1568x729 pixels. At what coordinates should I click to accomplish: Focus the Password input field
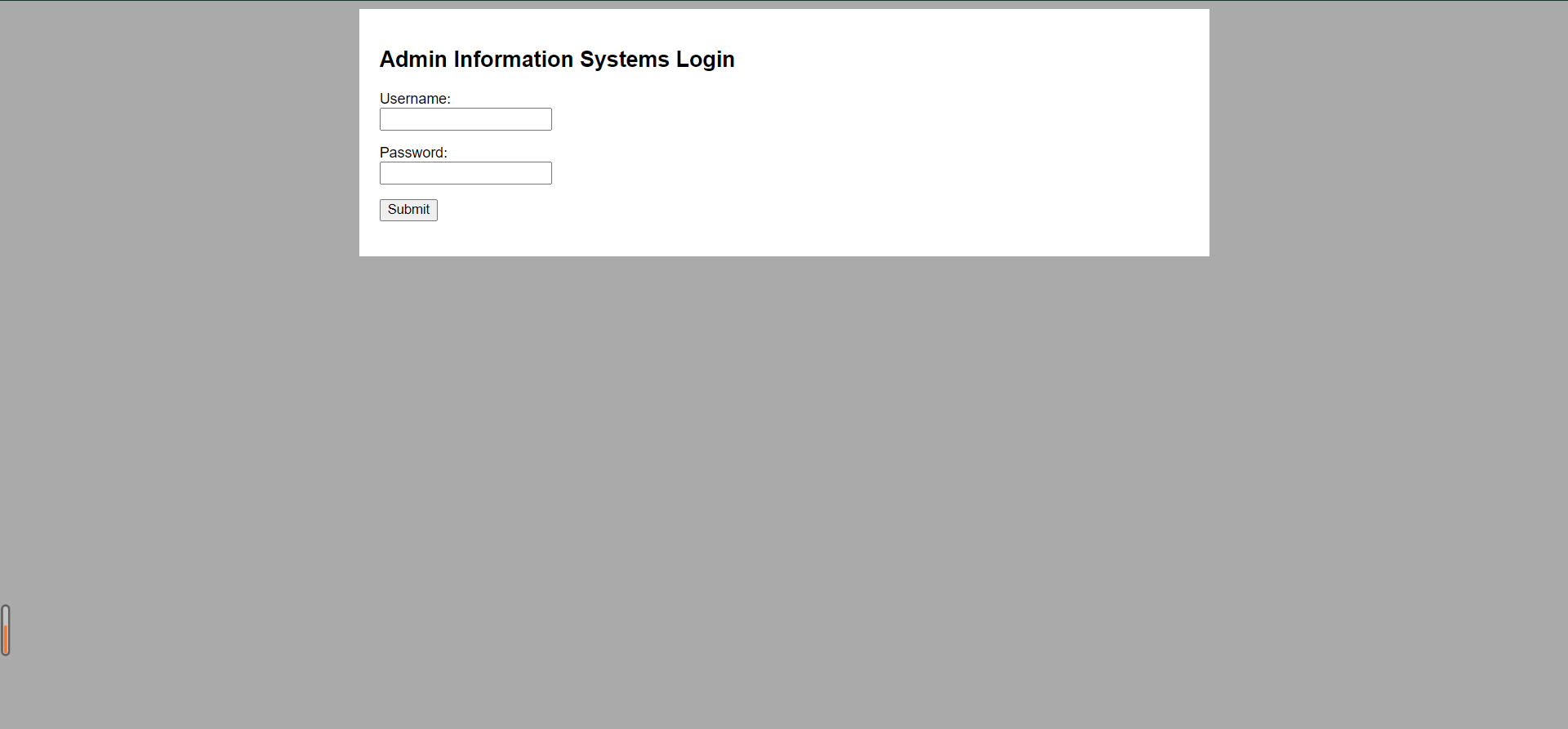click(465, 173)
